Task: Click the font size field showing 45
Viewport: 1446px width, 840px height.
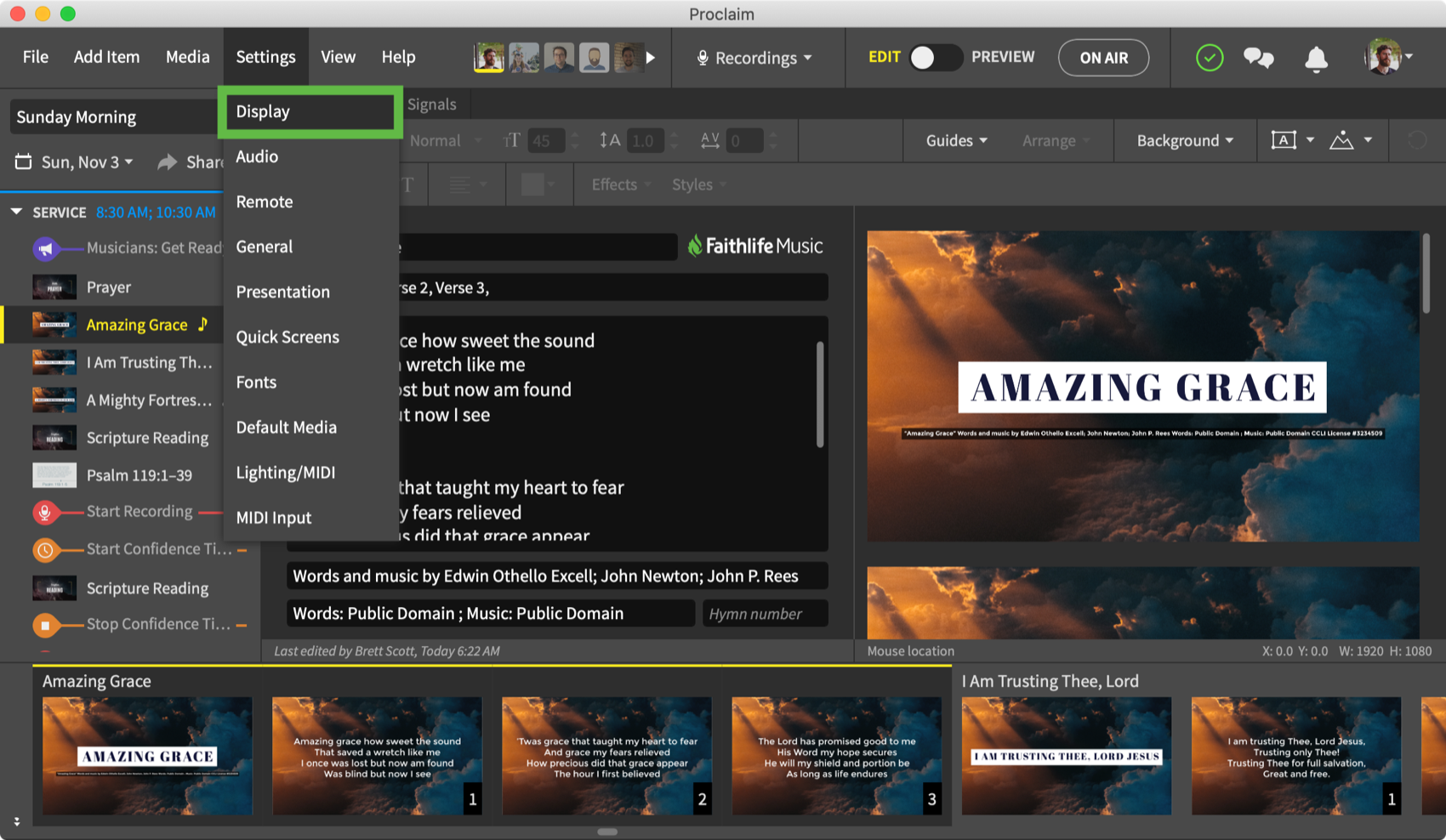Action: [x=546, y=140]
